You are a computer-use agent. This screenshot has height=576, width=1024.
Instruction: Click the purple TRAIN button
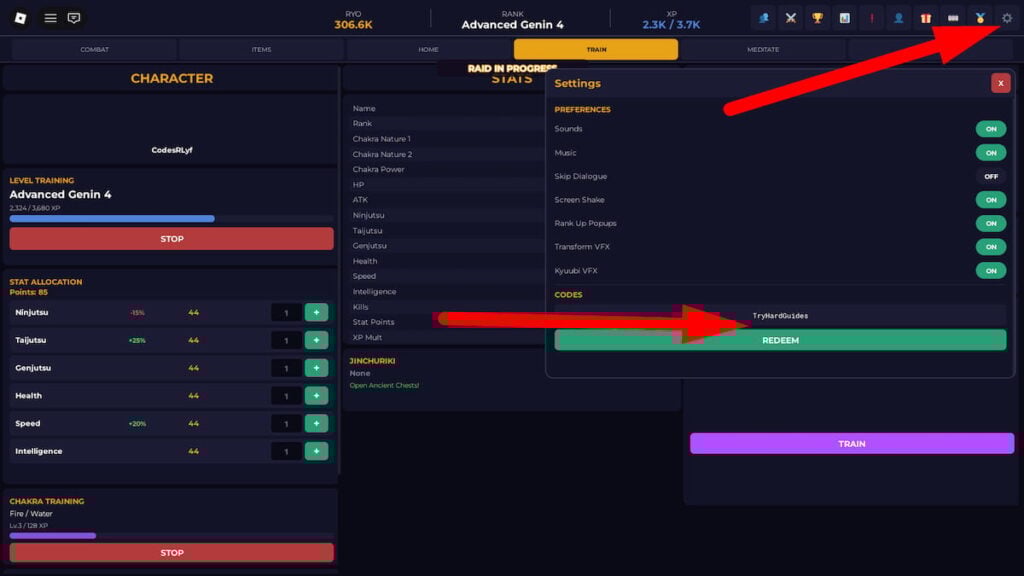click(851, 443)
